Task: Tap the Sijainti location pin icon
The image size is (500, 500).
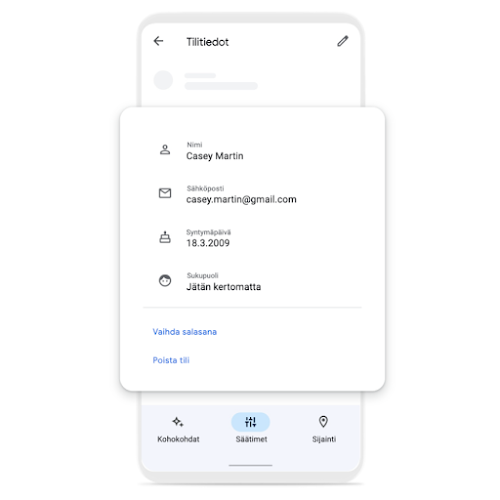Action: 323,421
